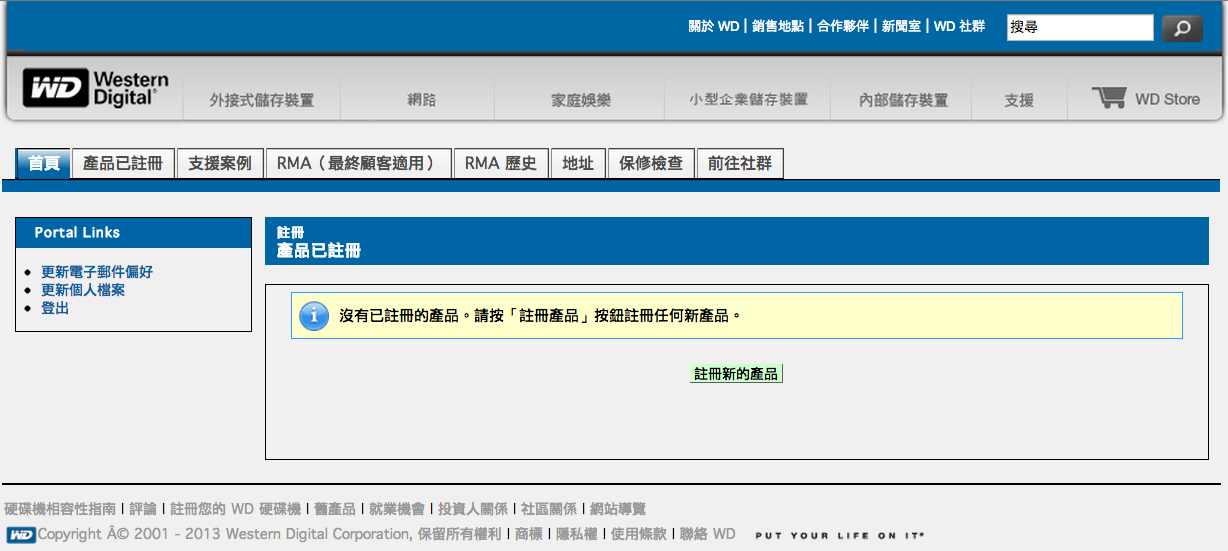Open the WD 社群 top link
This screenshot has width=1228, height=551.
959,27
